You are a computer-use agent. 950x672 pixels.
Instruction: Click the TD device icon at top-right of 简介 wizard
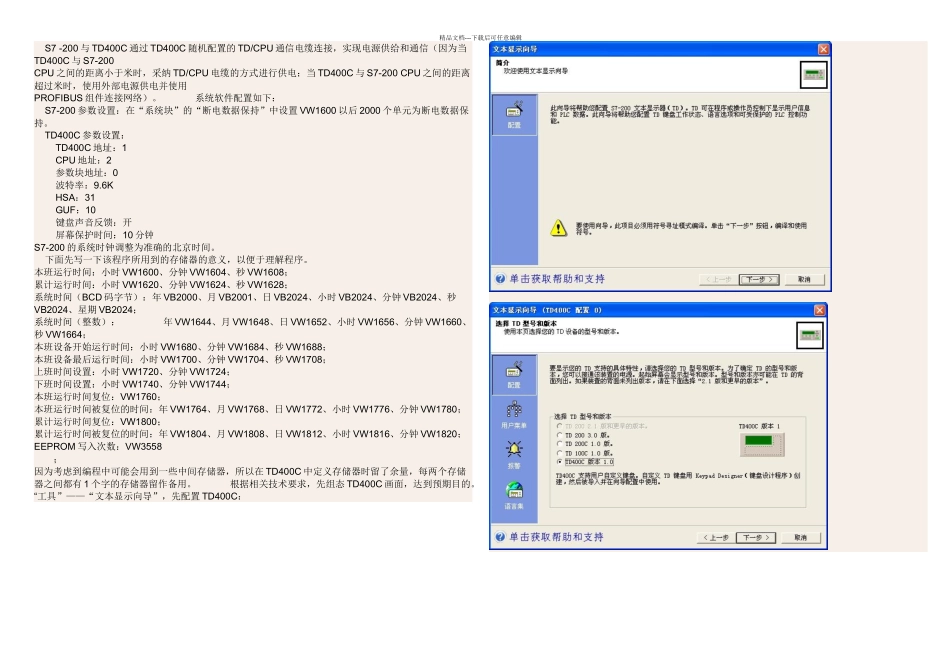click(814, 75)
